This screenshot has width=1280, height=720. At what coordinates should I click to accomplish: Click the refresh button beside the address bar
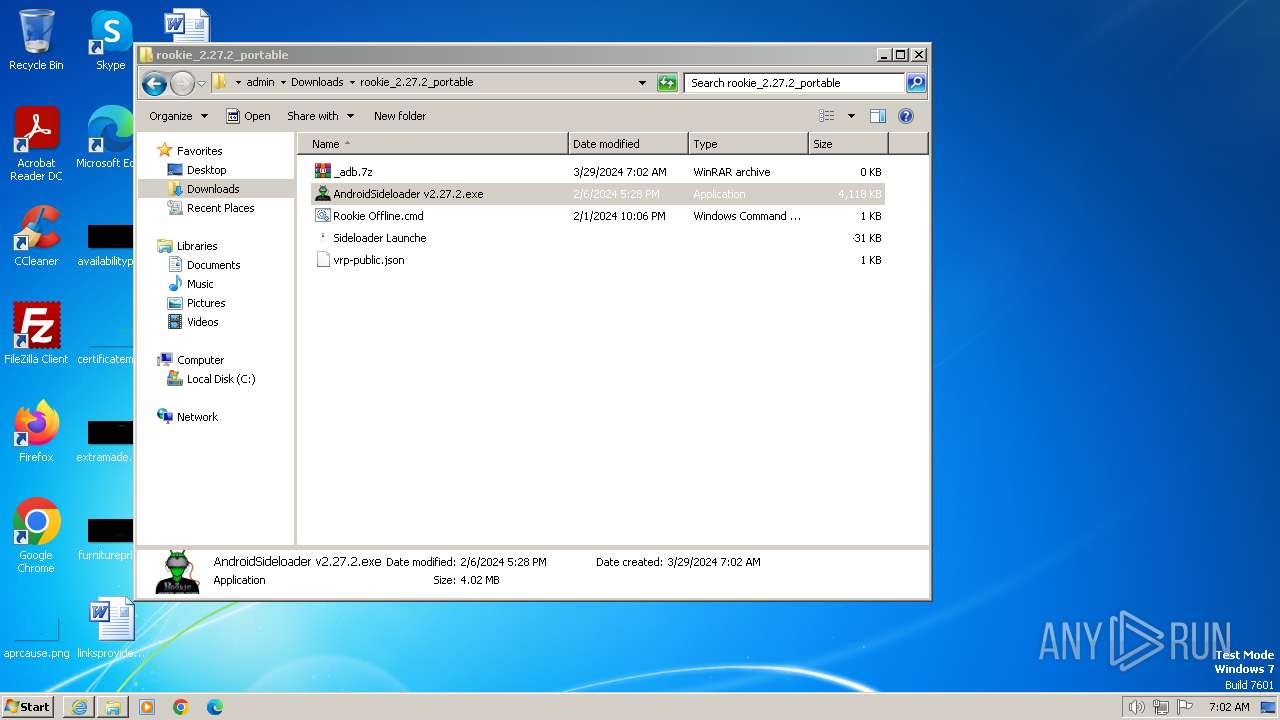click(667, 83)
